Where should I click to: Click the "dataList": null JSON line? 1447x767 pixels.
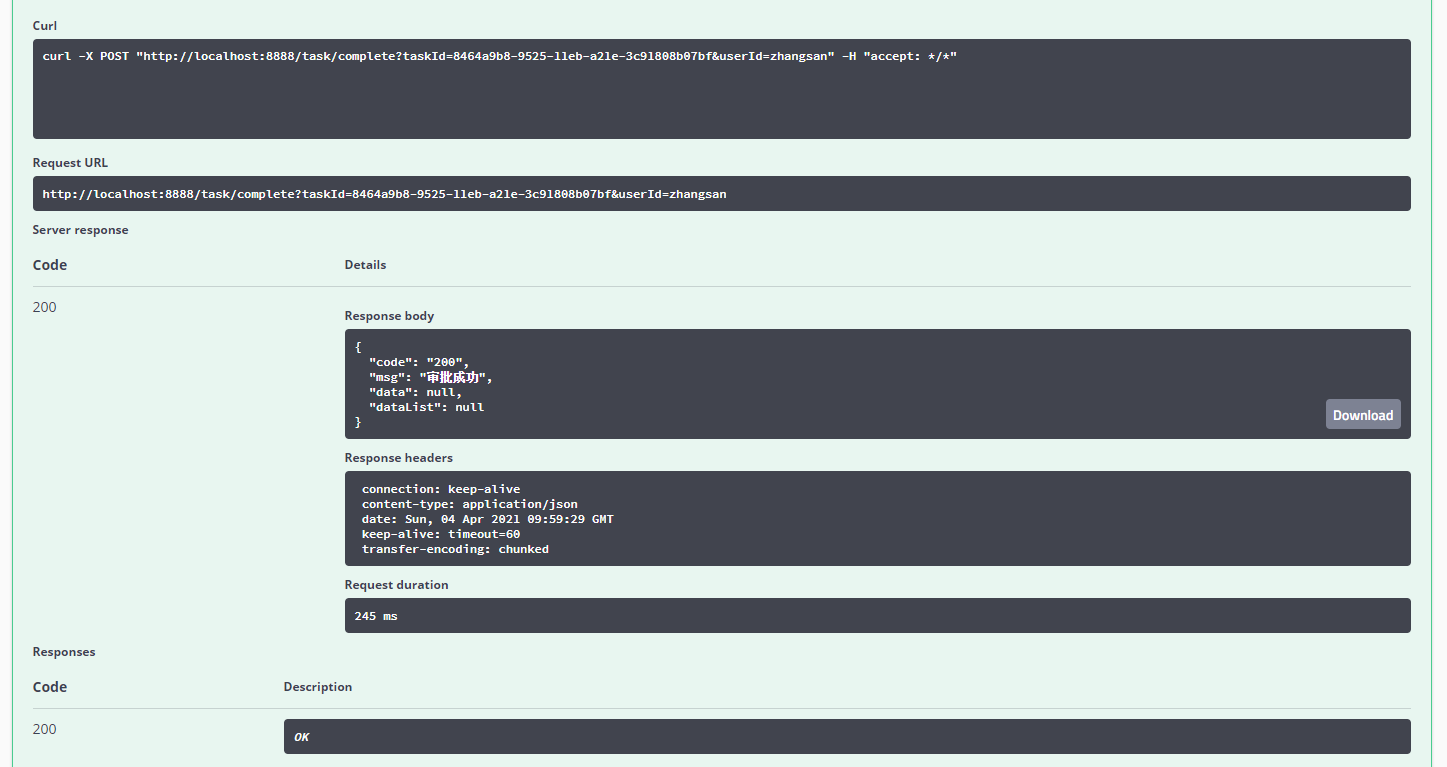426,408
